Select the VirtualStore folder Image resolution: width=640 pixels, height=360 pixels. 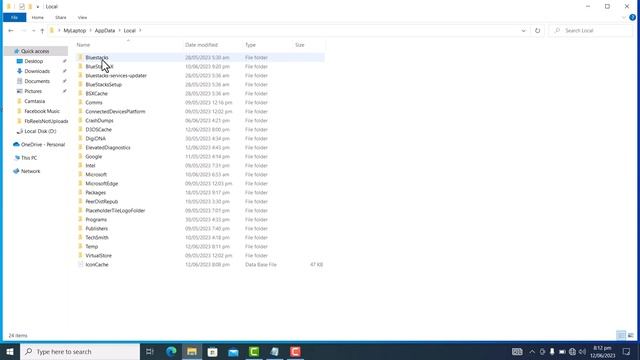tap(98, 255)
